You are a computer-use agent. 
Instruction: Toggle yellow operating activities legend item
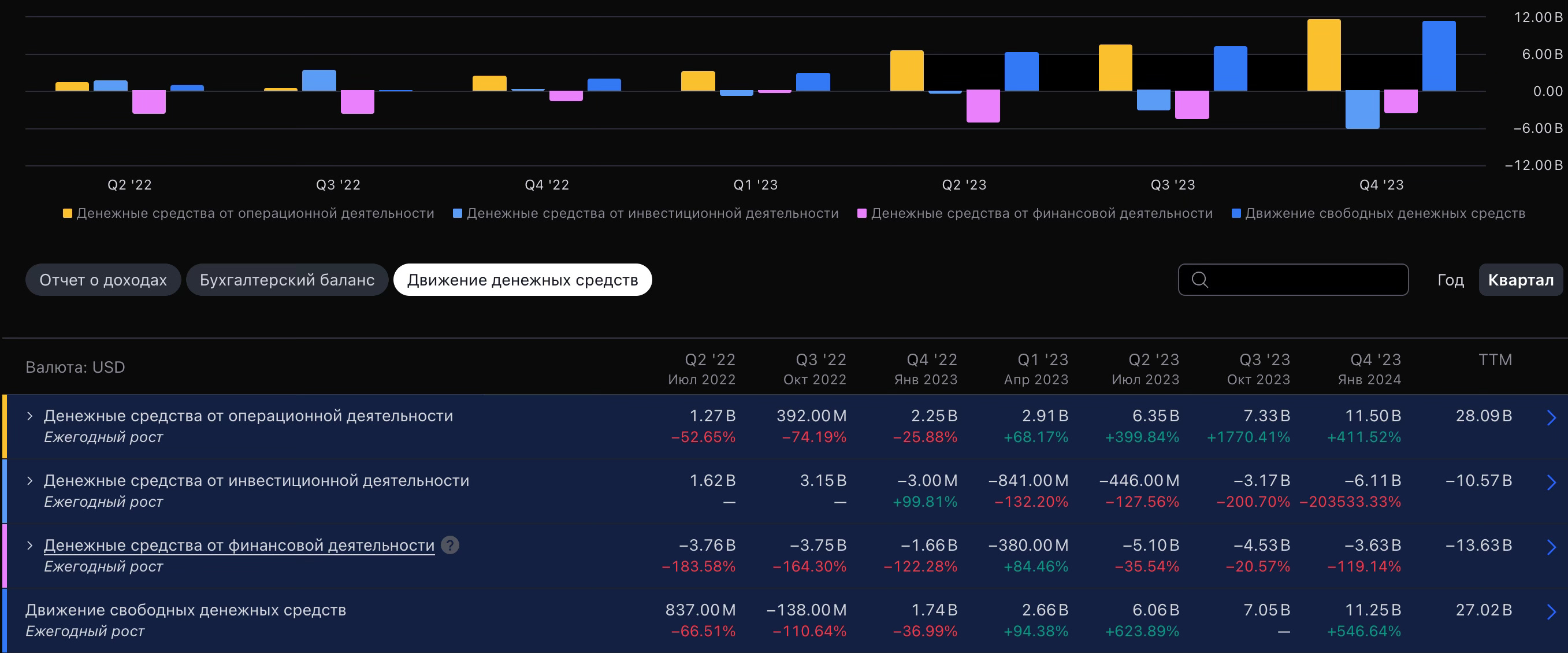pyautogui.click(x=248, y=214)
